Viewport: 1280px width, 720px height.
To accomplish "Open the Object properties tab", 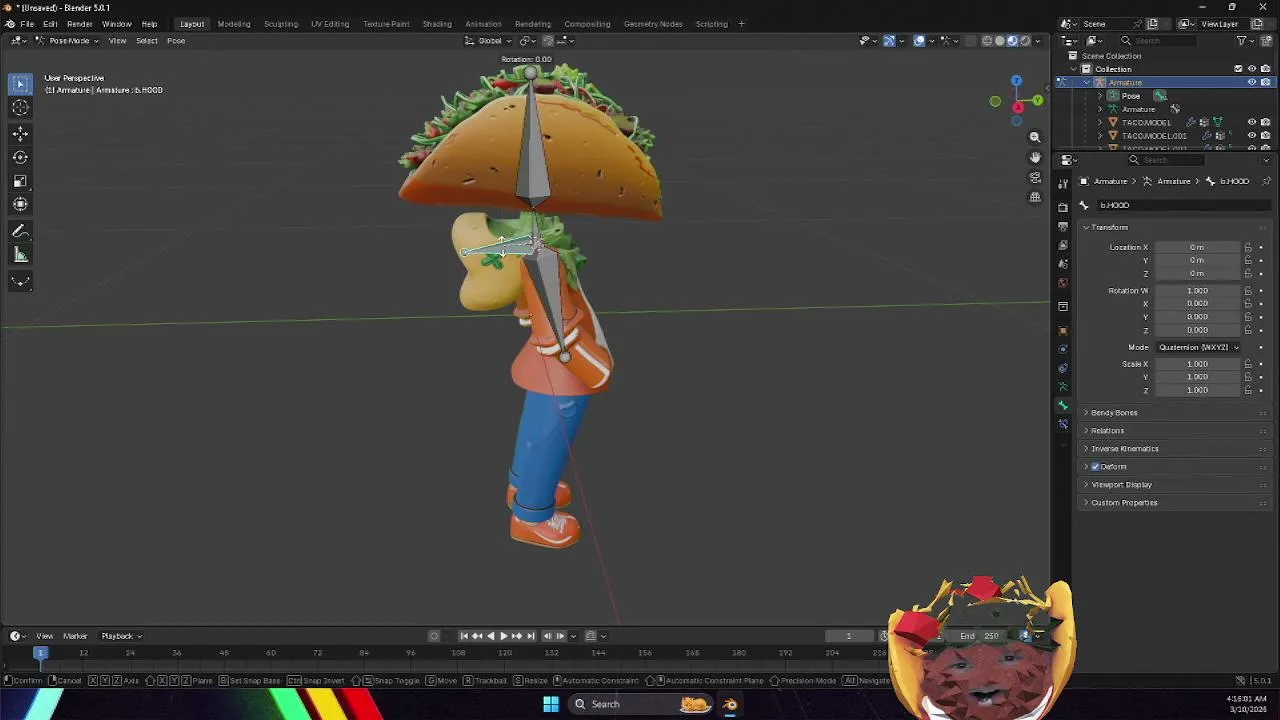I will (x=1063, y=329).
